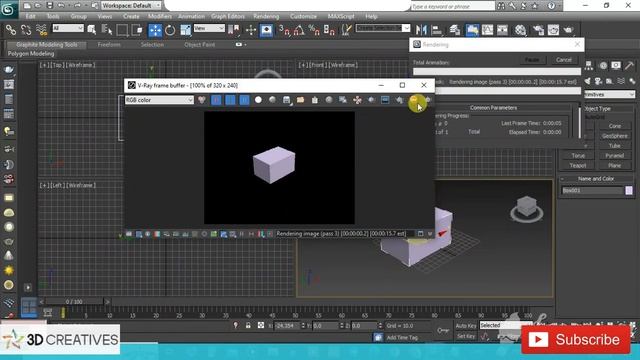Open the View reference coordinate dropdown

tap(209, 28)
